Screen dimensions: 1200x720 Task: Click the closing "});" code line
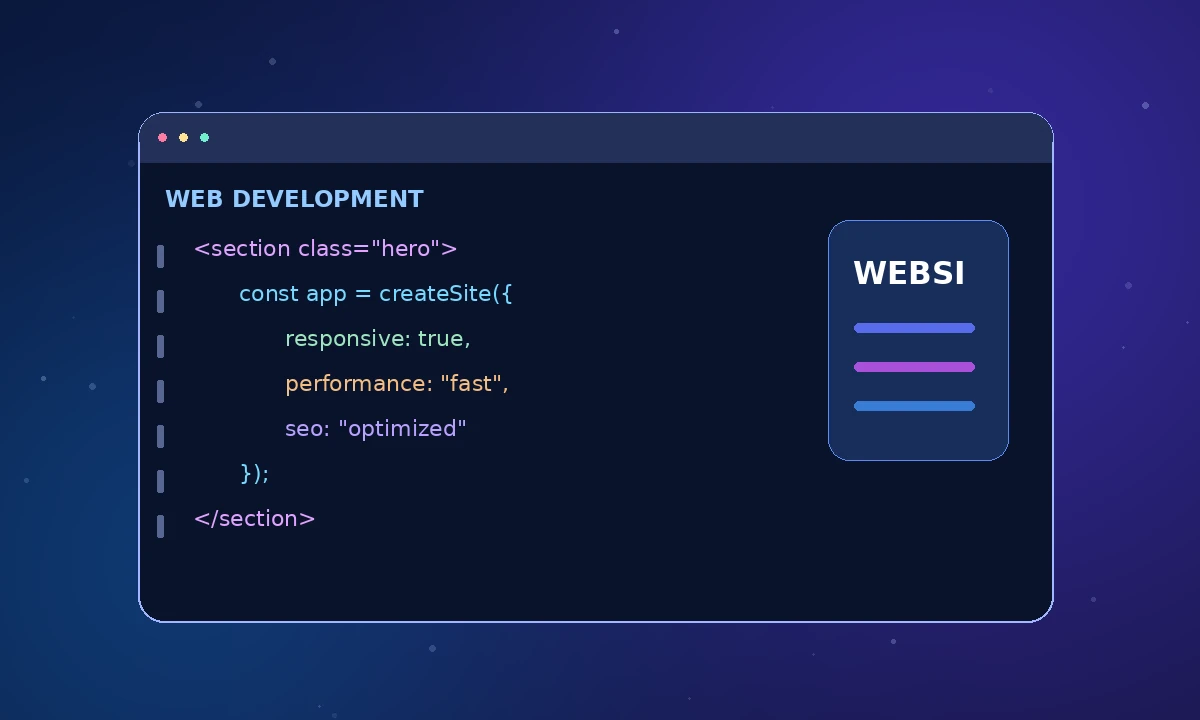coord(254,473)
